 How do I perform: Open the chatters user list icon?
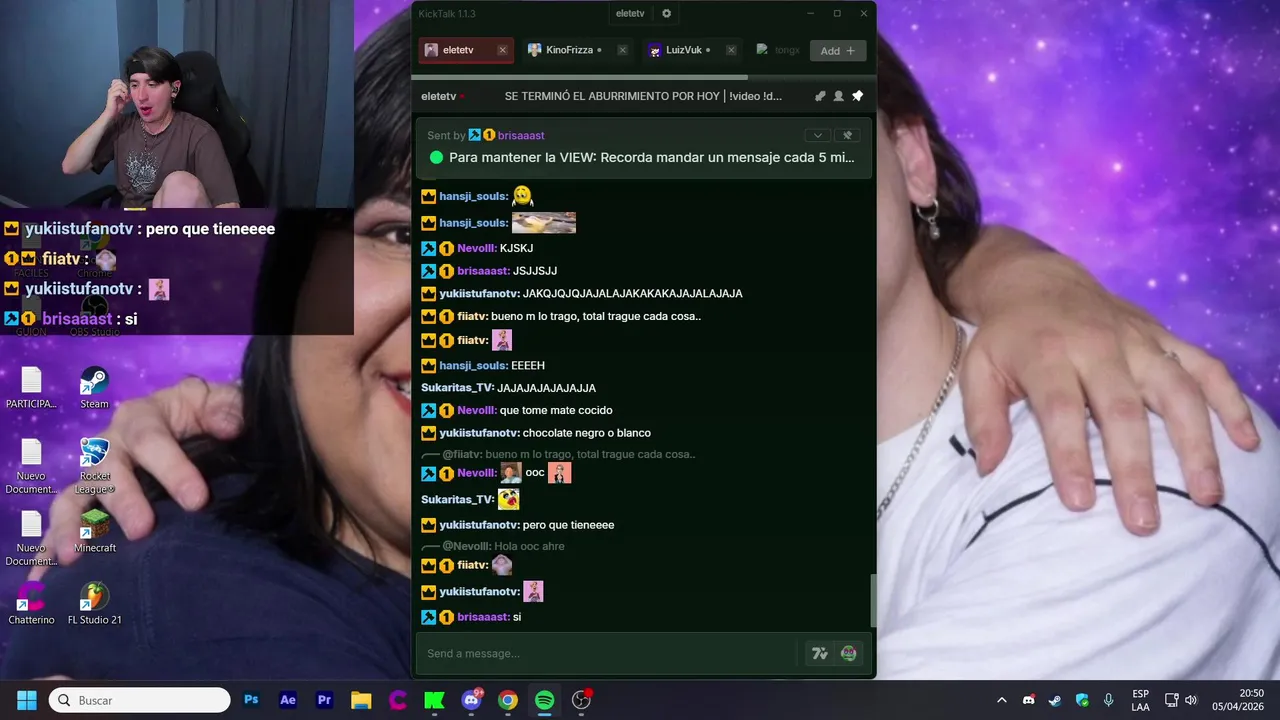[x=839, y=96]
